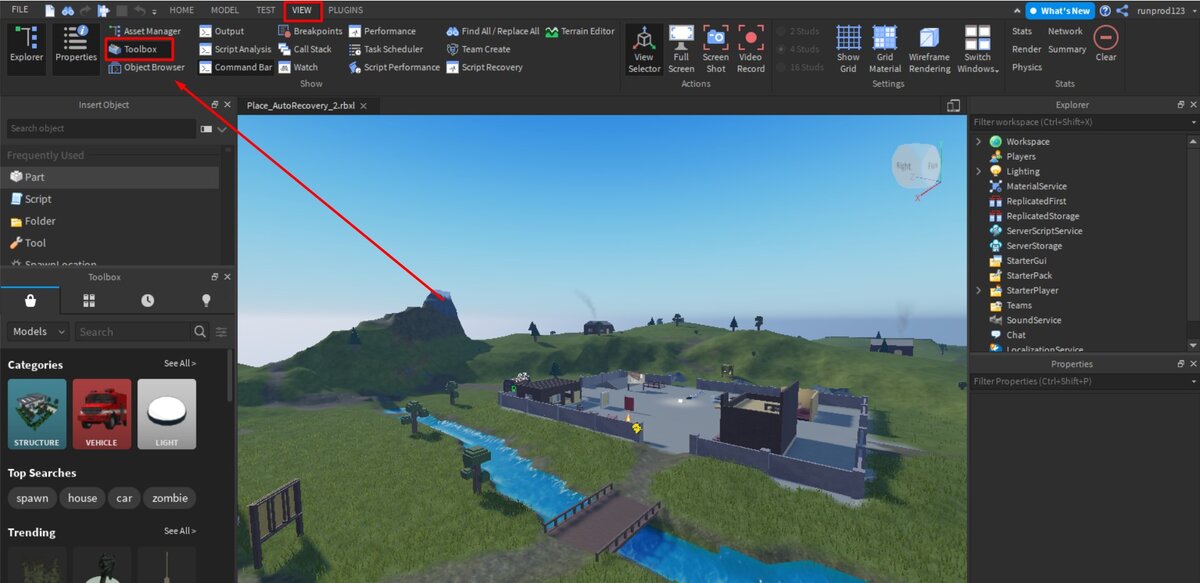Open the Terrain Editor

[x=580, y=31]
